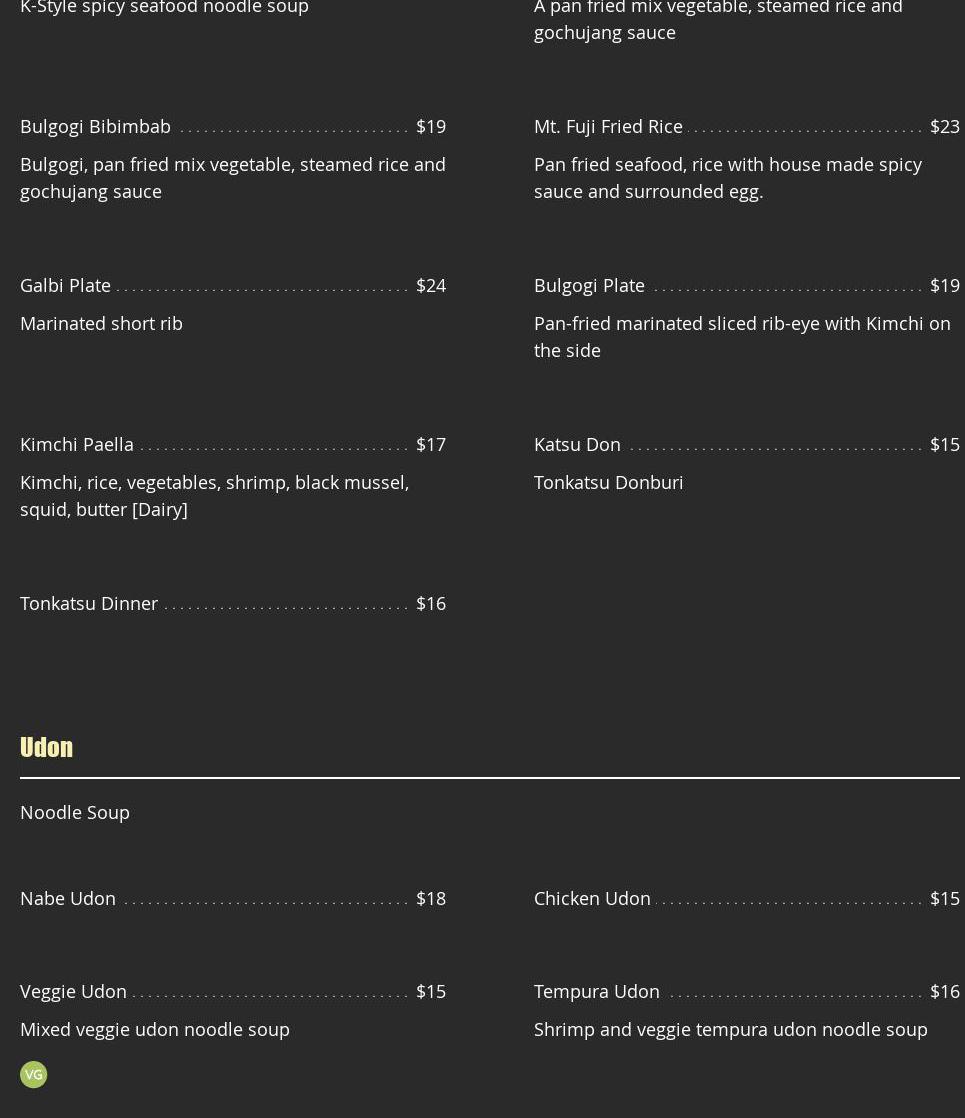The height and width of the screenshot is (1118, 965).
Task: Click the Mixed veggie udon noodle soup description
Action: tap(155, 1029)
